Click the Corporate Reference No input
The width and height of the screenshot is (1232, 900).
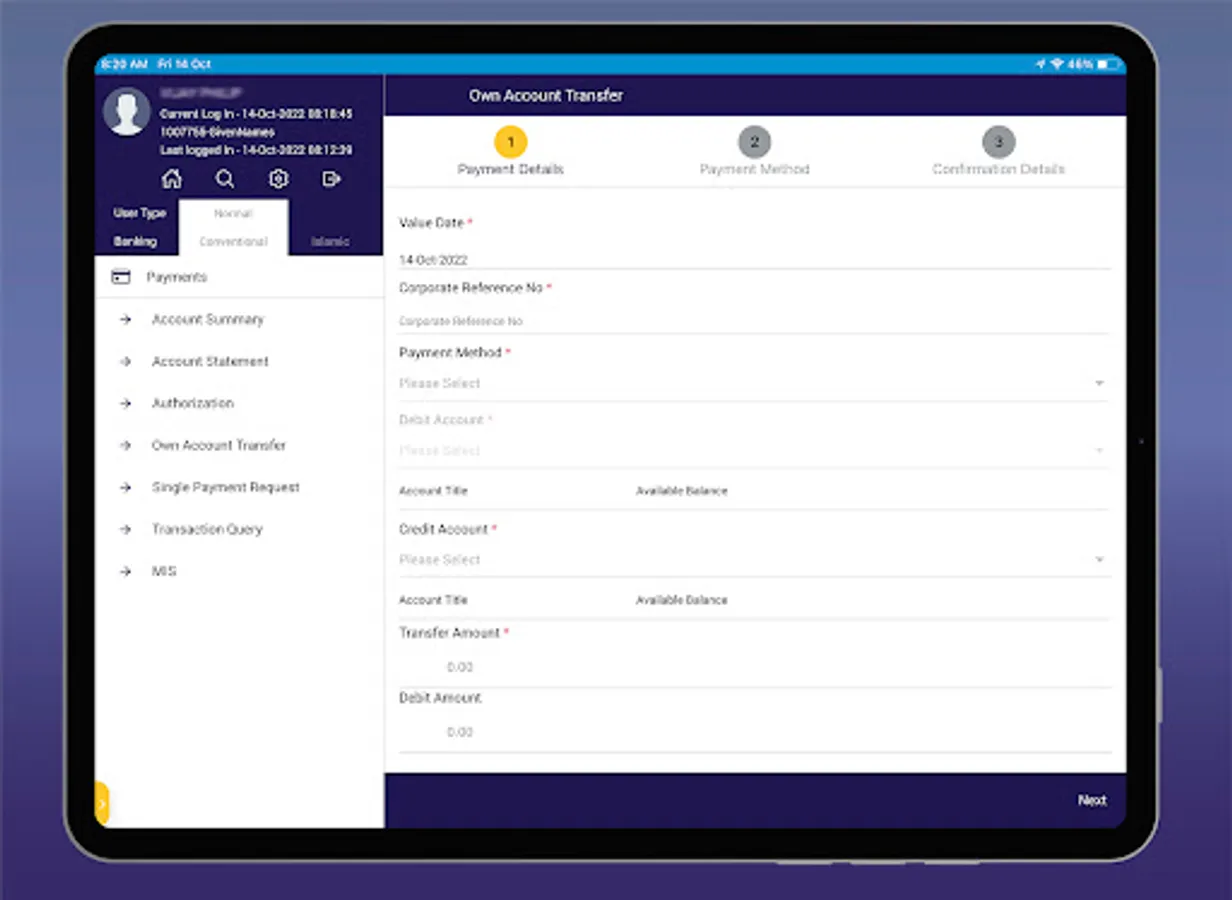pyautogui.click(x=754, y=321)
